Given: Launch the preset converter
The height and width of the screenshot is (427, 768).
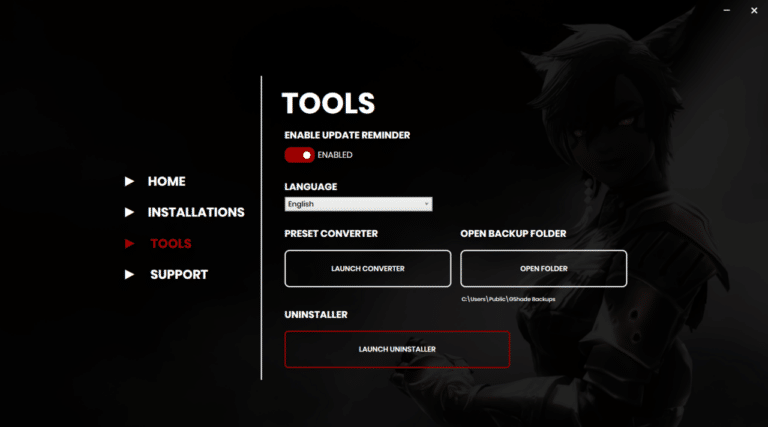Looking at the screenshot, I should coord(367,268).
